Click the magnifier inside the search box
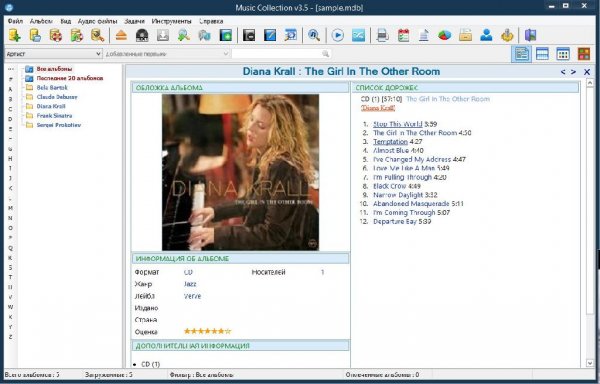The image size is (600, 384). coord(325,54)
